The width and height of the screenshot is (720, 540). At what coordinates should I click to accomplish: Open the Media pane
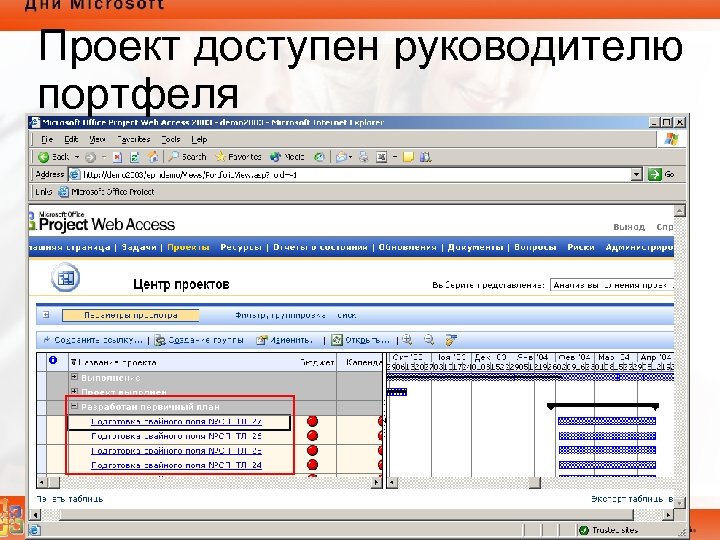pyautogui.click(x=287, y=157)
